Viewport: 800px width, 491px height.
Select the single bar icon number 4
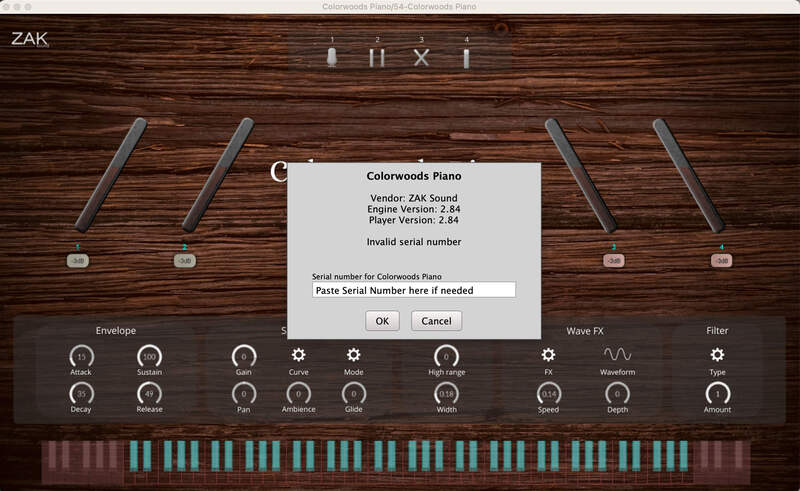(466, 58)
